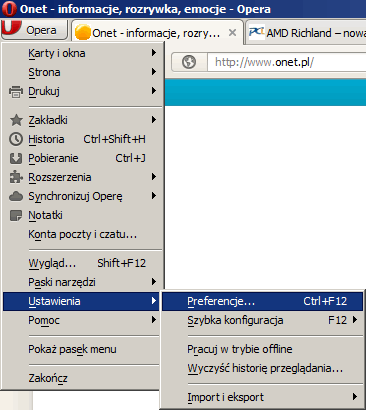Choose Wyczyść historię przeglądania...
Screen dimensions: 366x410
262,368
